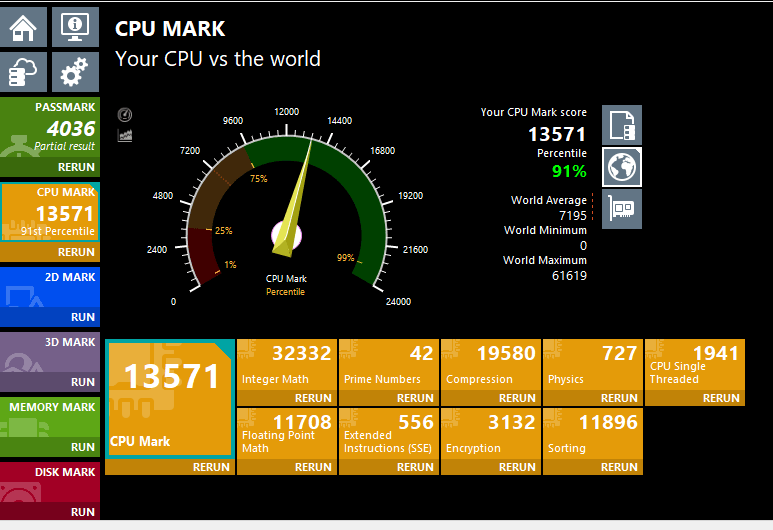The image size is (773, 530).
Task: Select the PassMark 4036 score tile
Action: click(50, 127)
